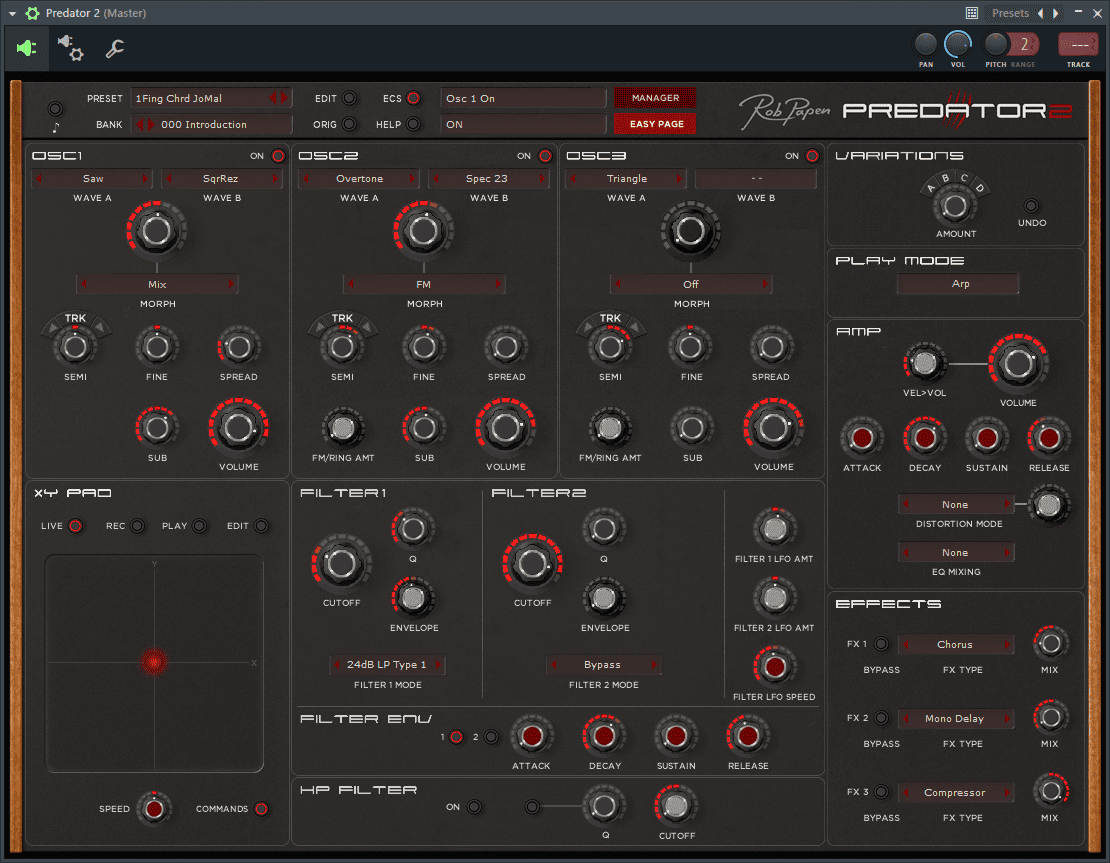Enable the HP Filter On switch
This screenshot has height=863, width=1110.
click(x=474, y=807)
